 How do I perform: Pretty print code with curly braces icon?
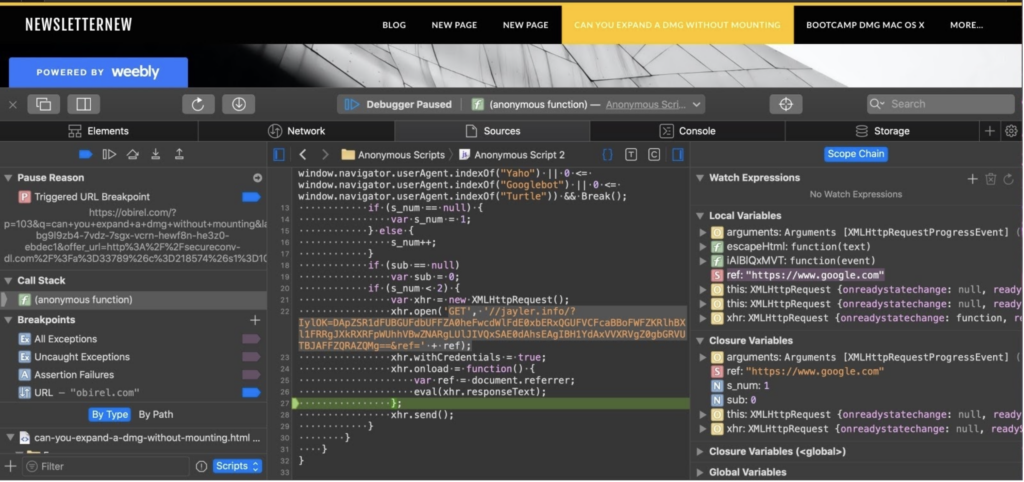pos(607,154)
